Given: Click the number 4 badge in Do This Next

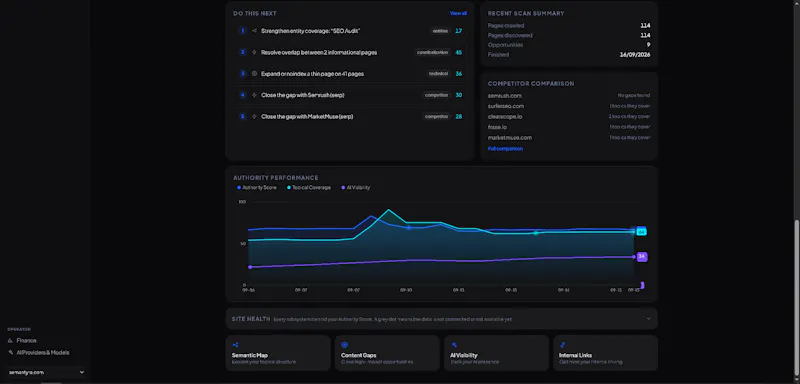Looking at the screenshot, I should tap(243, 95).
